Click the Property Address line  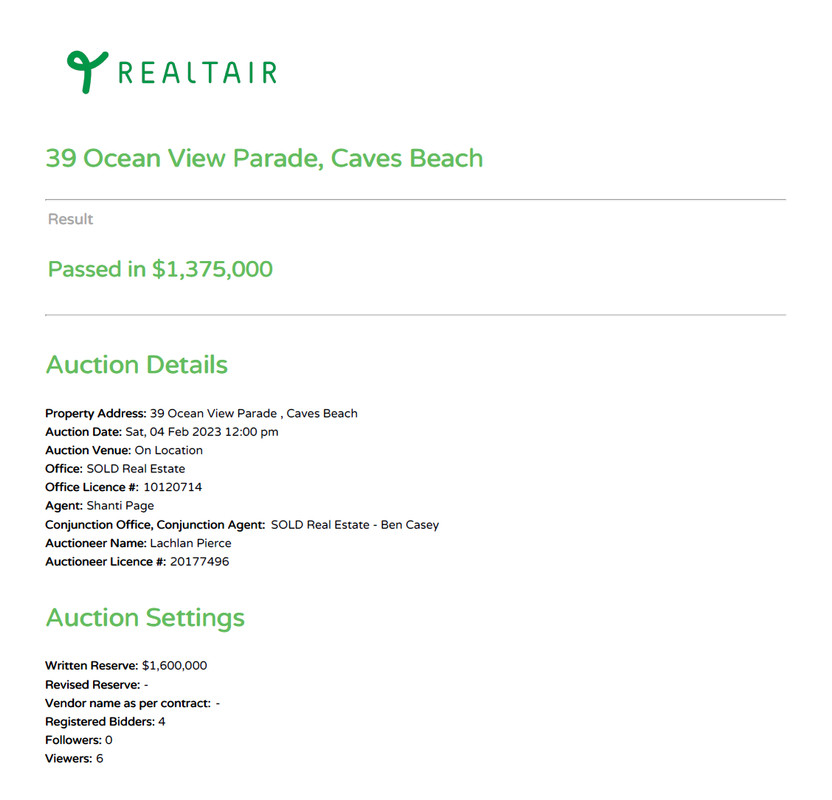[x=201, y=413]
